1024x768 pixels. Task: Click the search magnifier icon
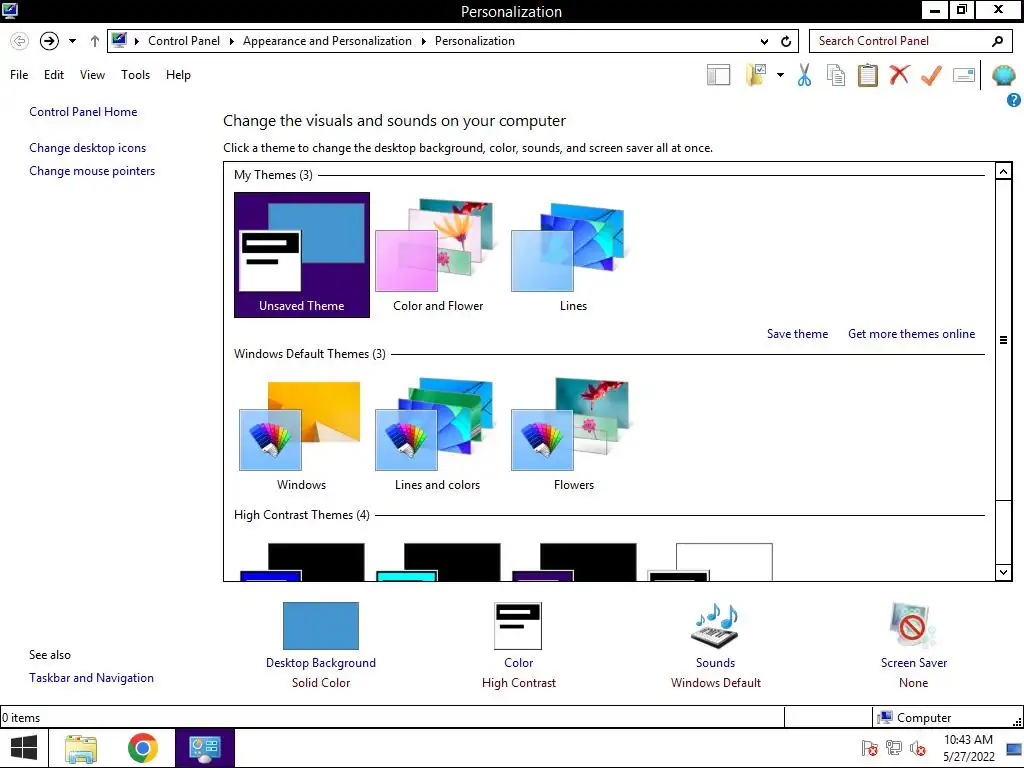point(997,41)
